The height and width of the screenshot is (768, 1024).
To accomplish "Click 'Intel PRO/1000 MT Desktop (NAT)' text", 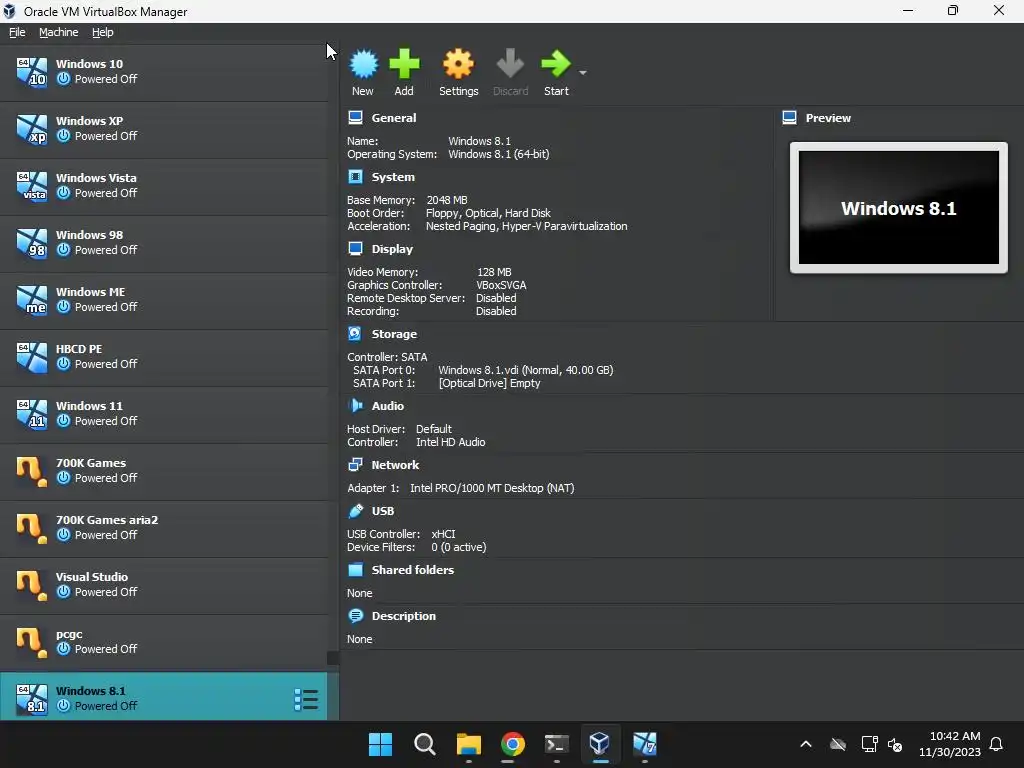I will click(492, 488).
